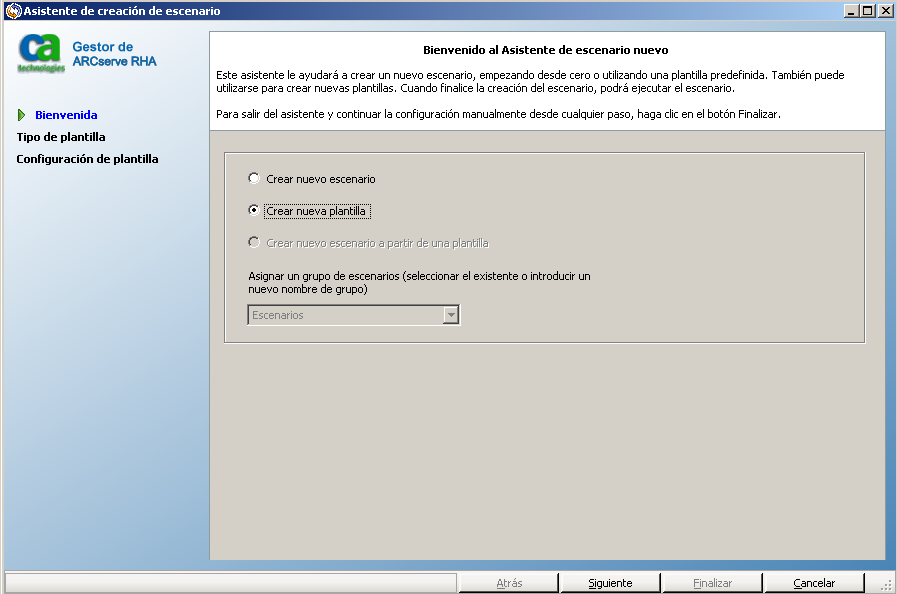This screenshot has height=594, width=897.
Task: Click the Asignar un grupo de escenarios label
Action: [x=419, y=282]
